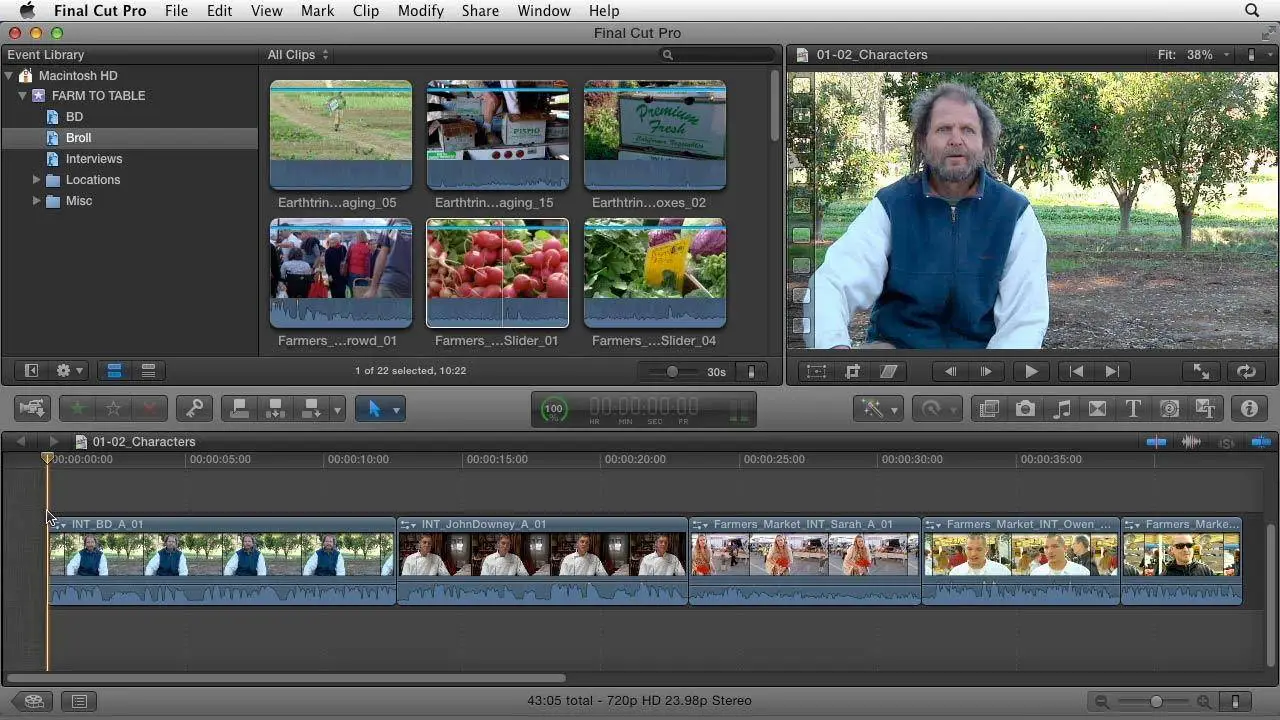The width and height of the screenshot is (1280, 720).
Task: Play viewer in full screen
Action: [1201, 372]
